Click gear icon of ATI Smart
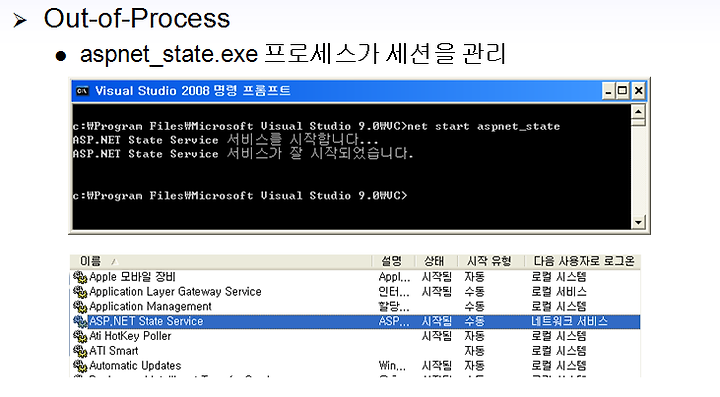Screen dimensions: 720x397 80,351
